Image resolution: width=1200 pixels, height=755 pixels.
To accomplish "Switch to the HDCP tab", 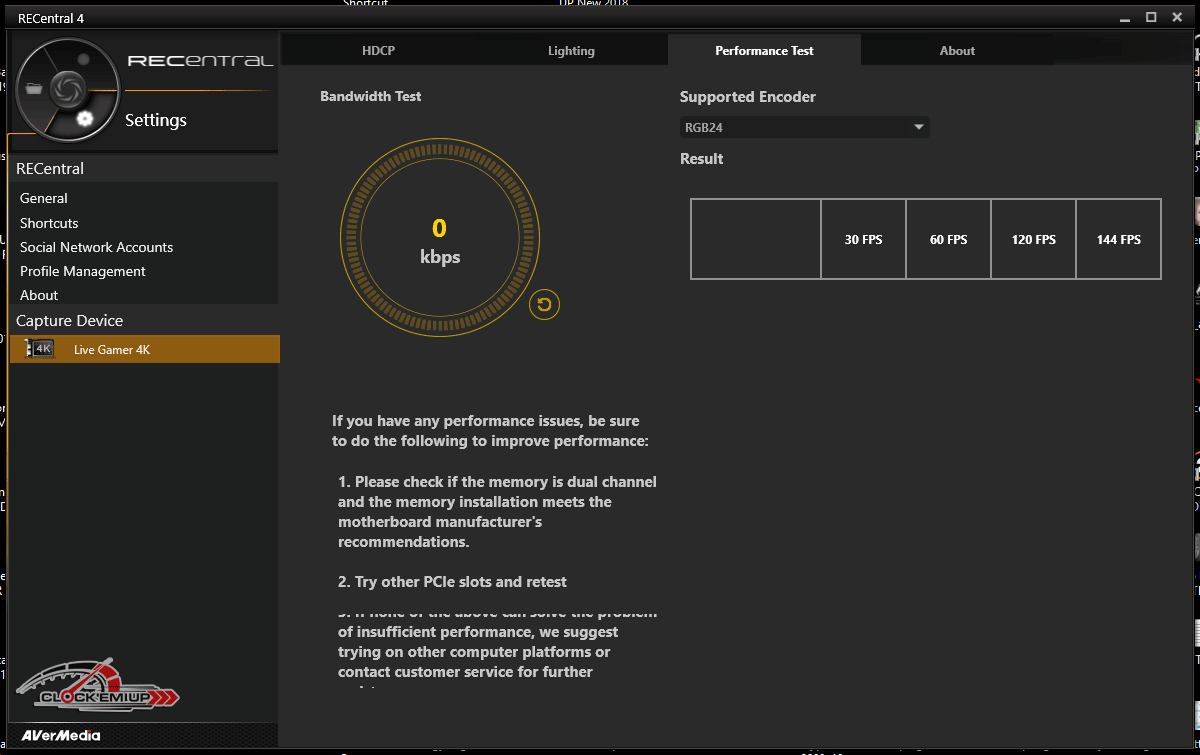I will (x=378, y=51).
